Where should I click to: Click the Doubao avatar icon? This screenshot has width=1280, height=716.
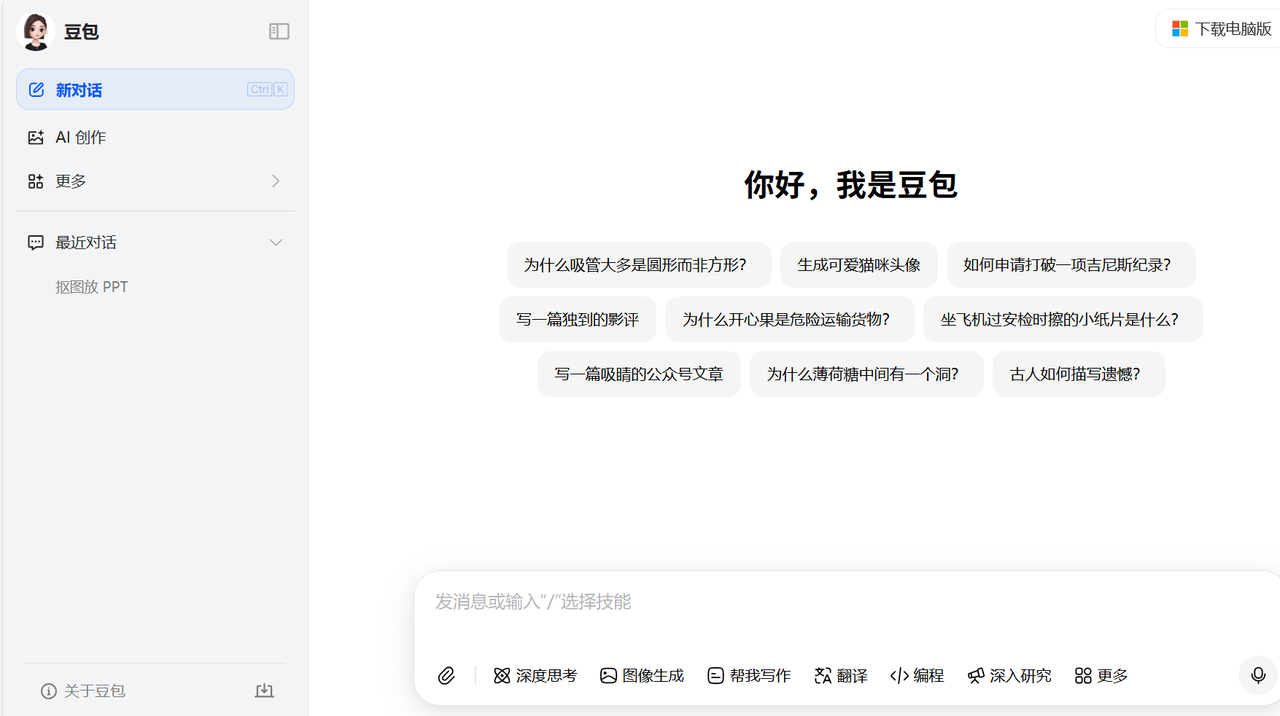[36, 31]
